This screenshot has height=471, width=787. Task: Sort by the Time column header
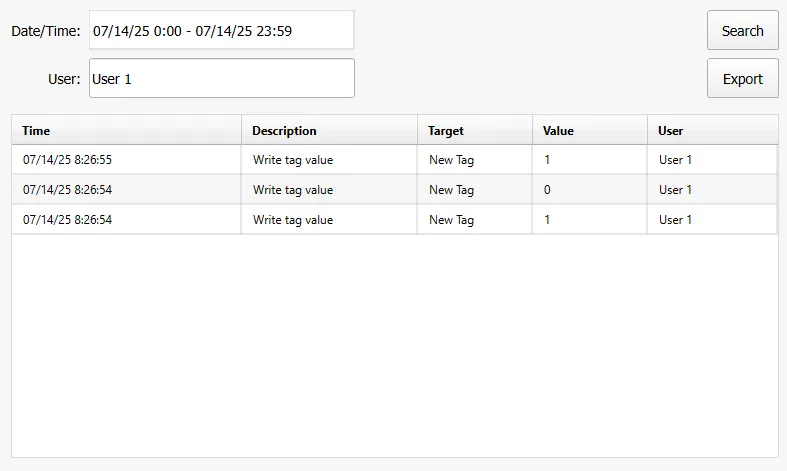click(126, 131)
